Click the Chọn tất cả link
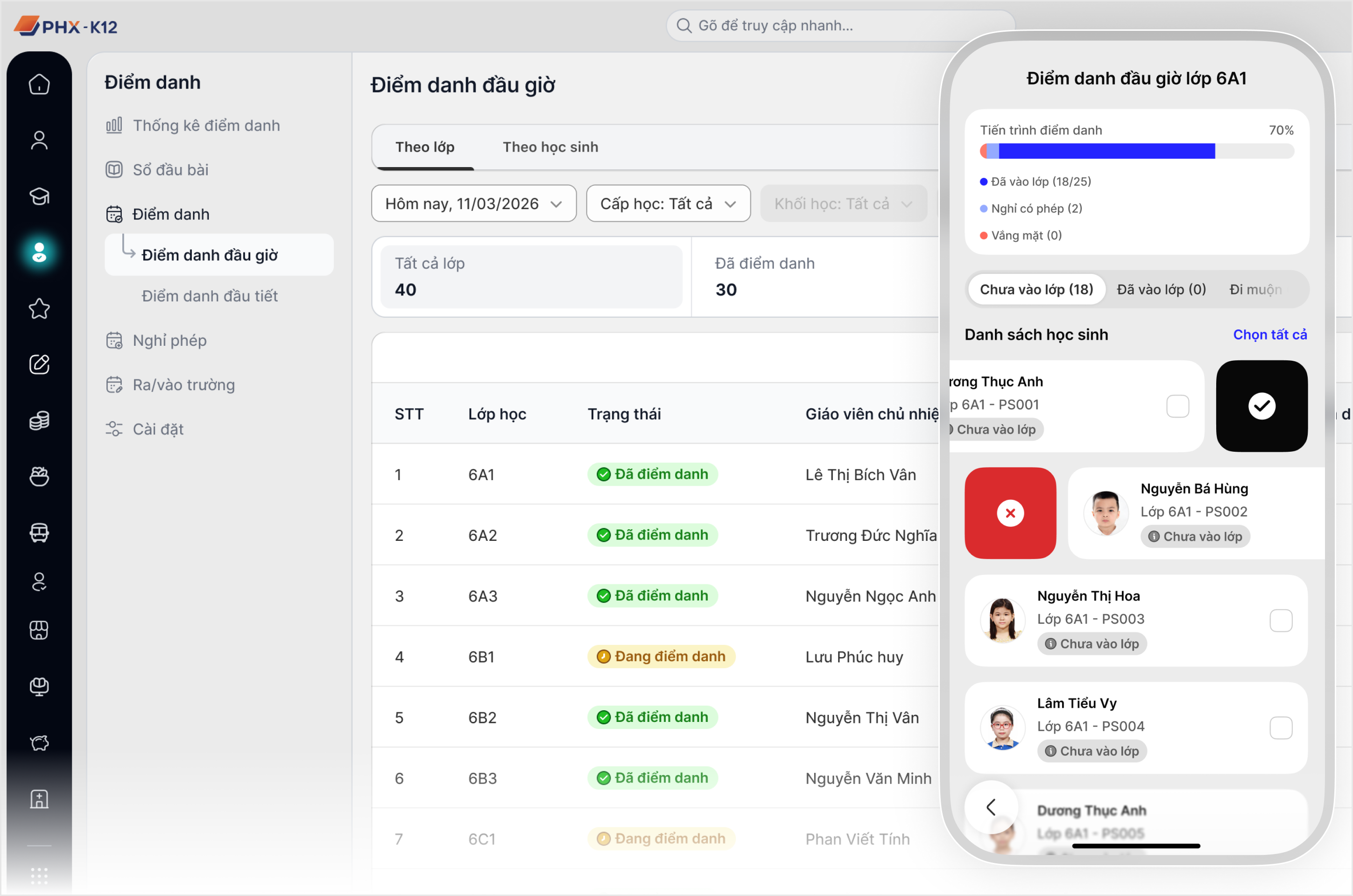Image resolution: width=1353 pixels, height=896 pixels. (x=1269, y=335)
